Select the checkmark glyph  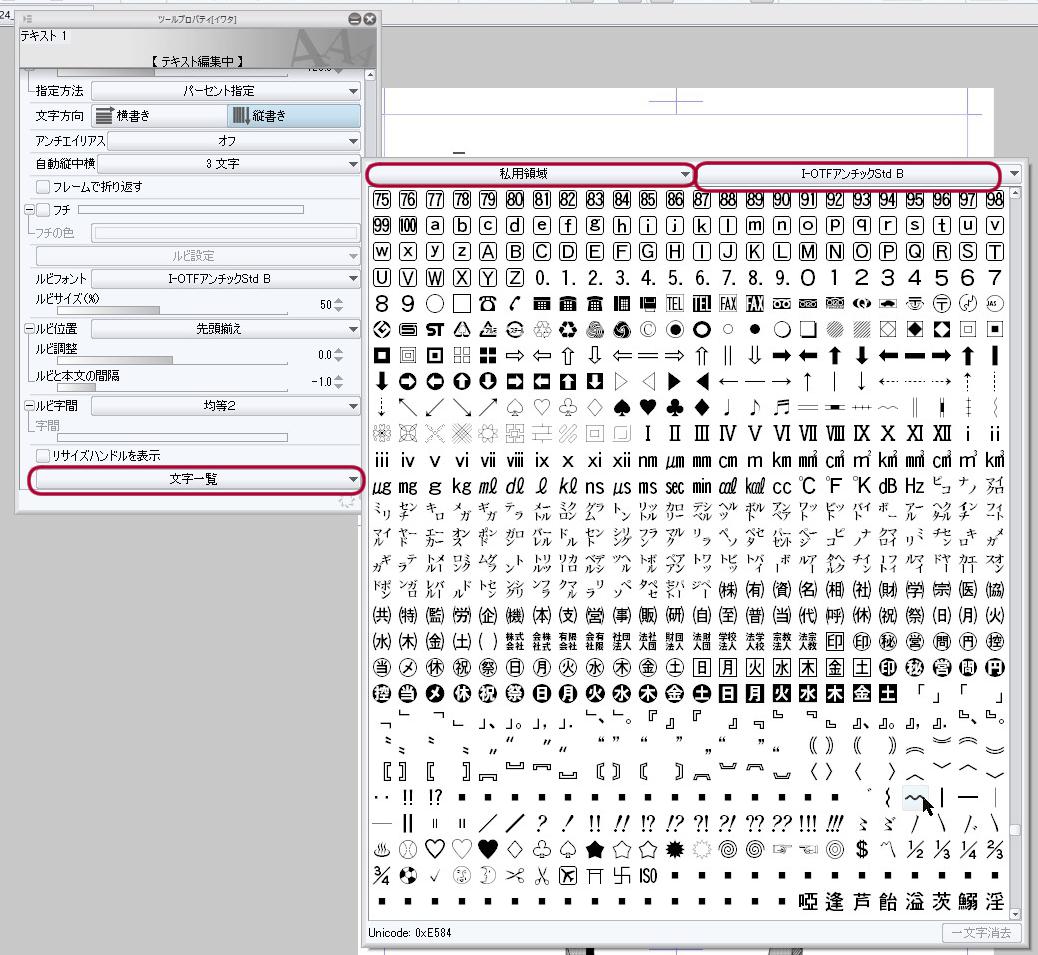pos(434,876)
